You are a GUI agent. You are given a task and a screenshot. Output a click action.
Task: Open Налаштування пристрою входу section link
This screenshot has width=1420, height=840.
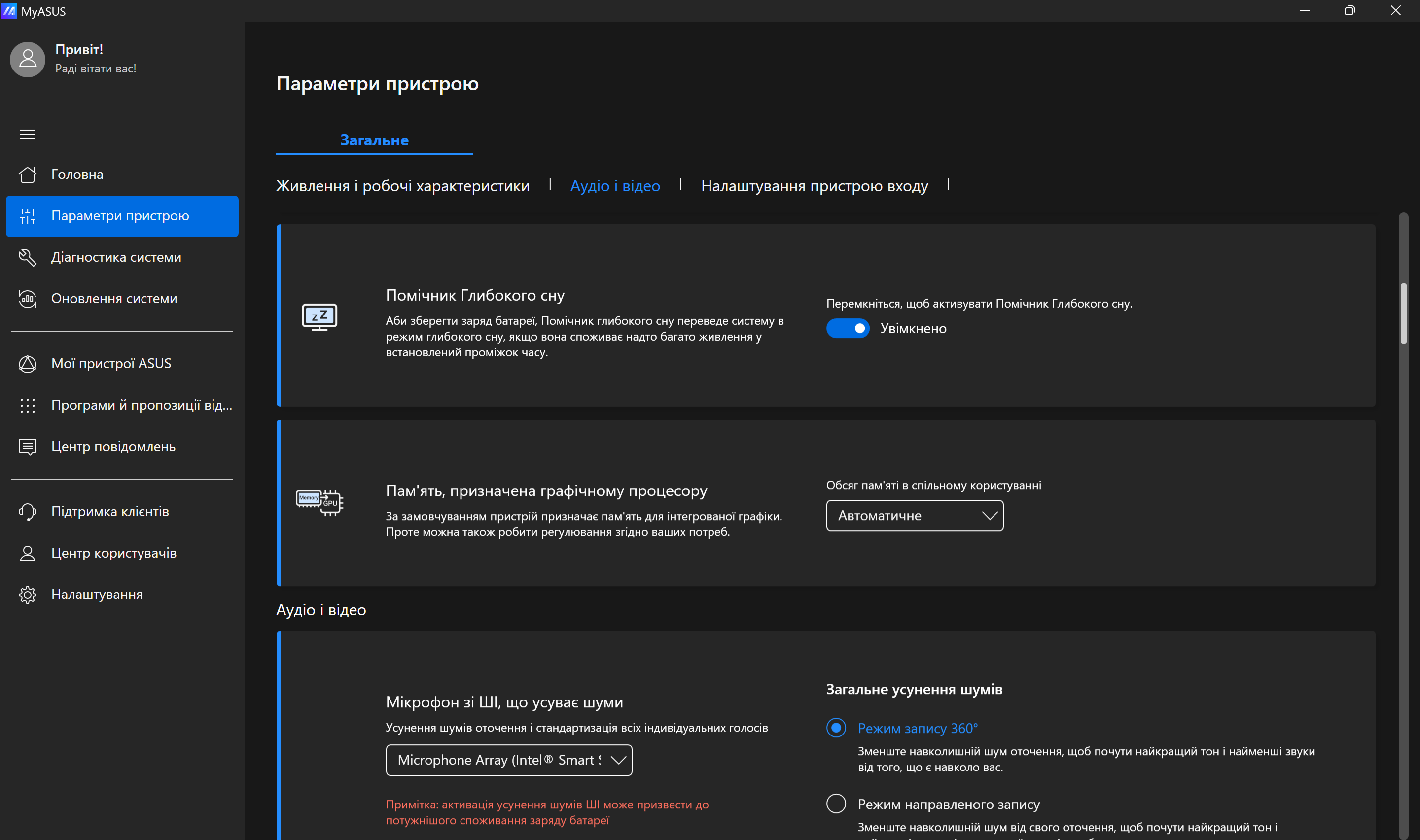coord(814,186)
